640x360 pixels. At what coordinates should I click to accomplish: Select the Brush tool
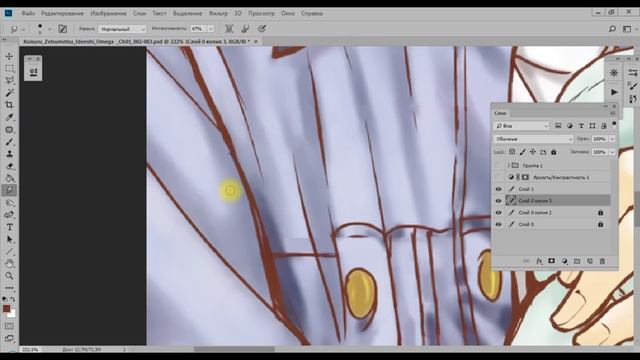pos(9,142)
